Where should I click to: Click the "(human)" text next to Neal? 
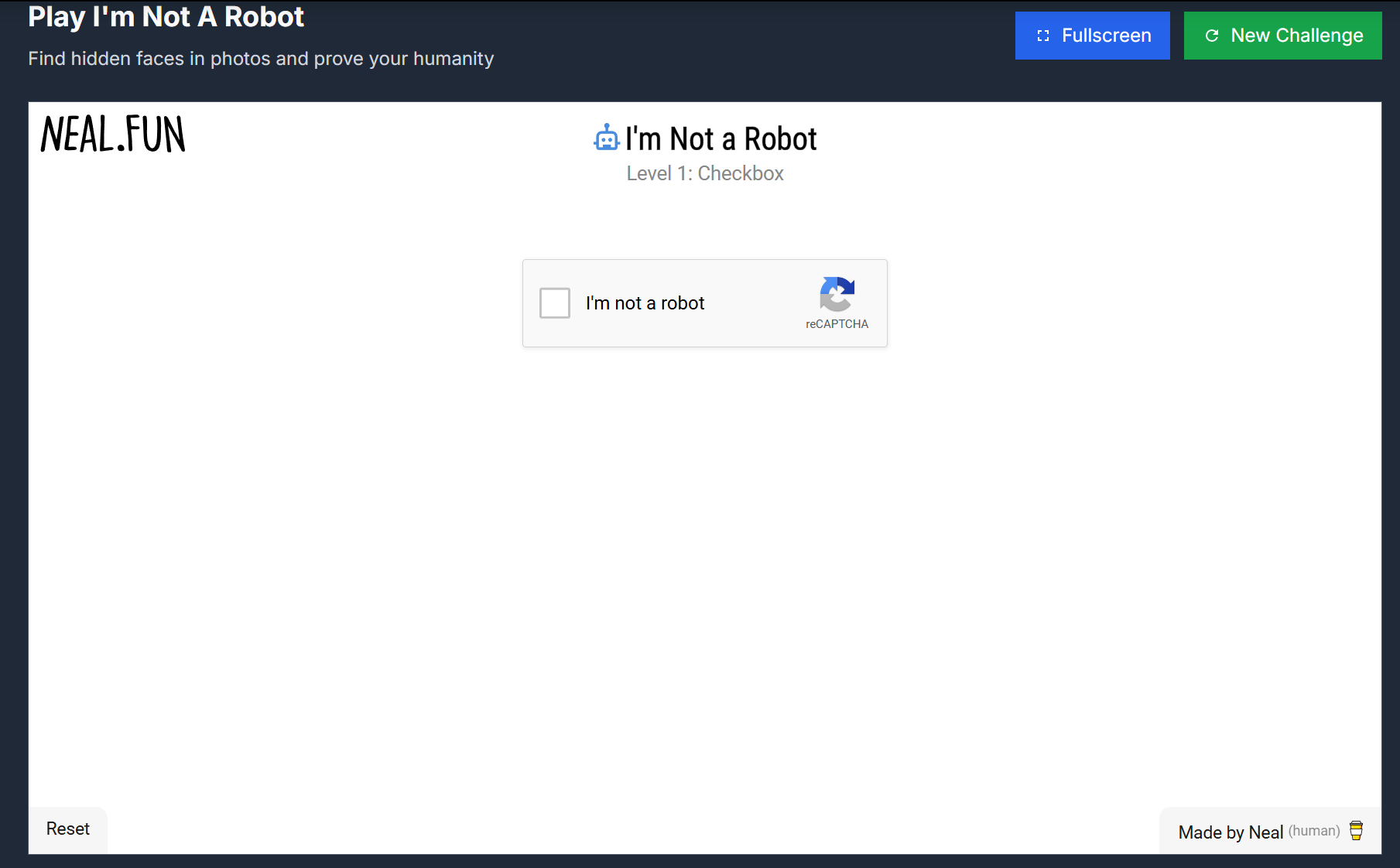[1313, 831]
